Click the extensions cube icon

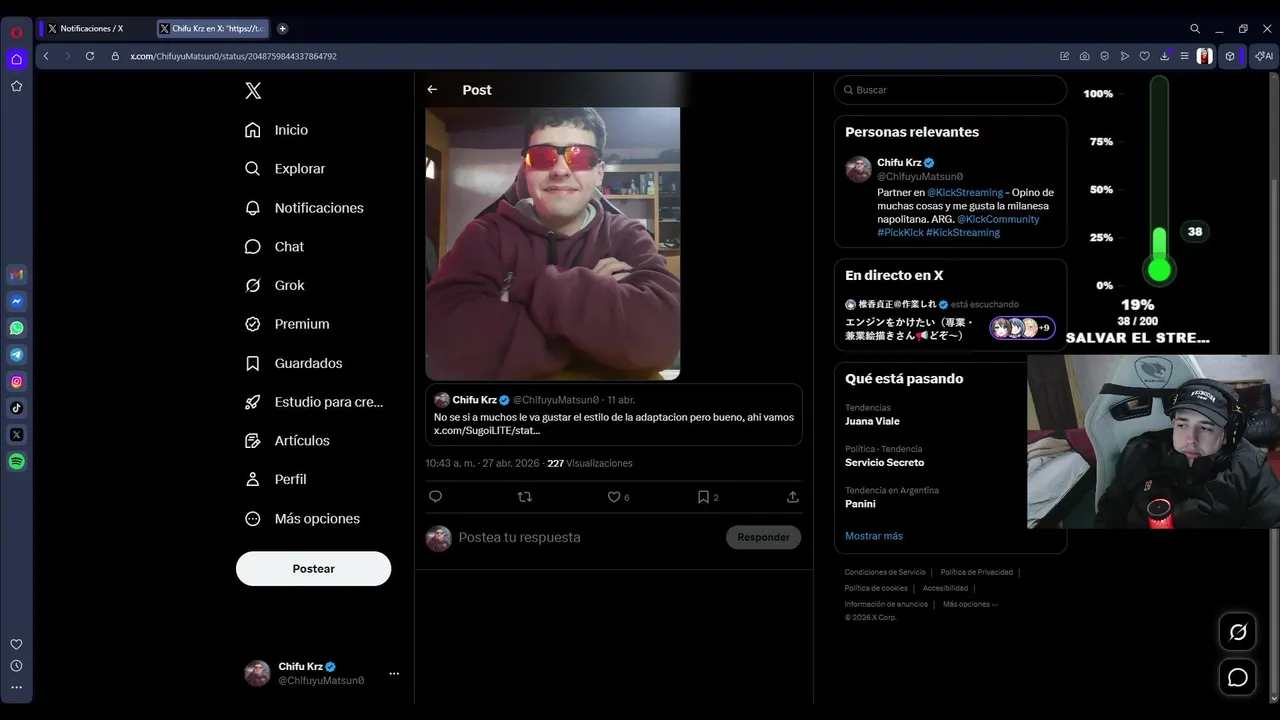coord(1231,56)
